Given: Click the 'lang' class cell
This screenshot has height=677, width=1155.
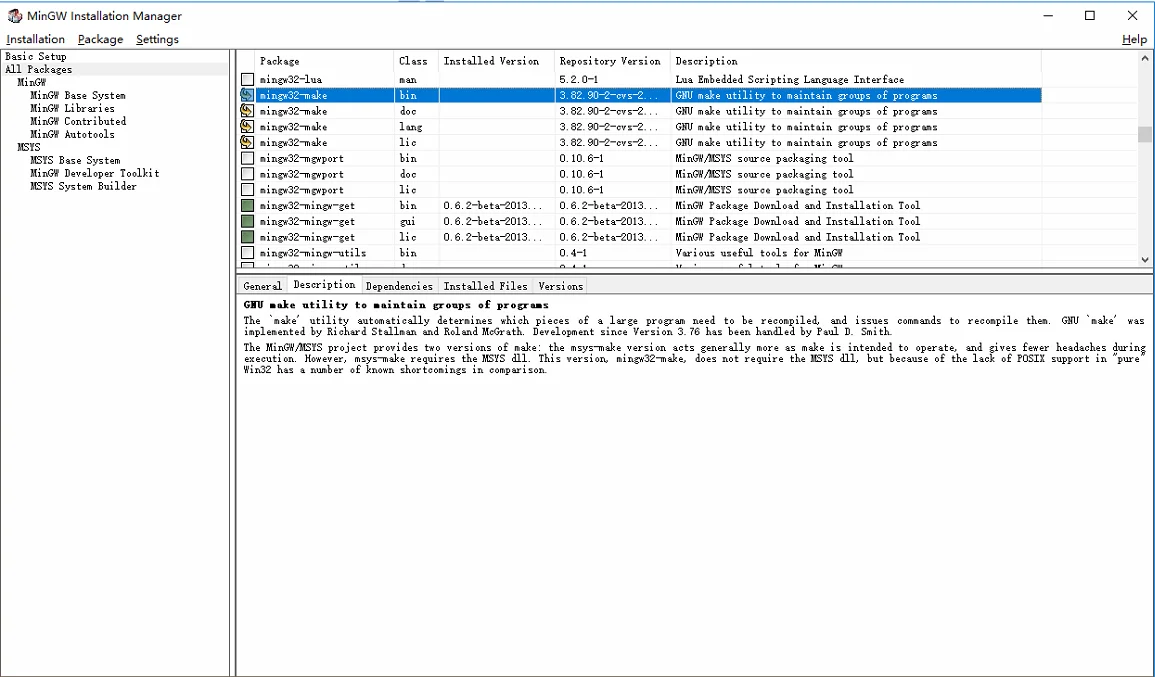Looking at the screenshot, I should (x=410, y=127).
